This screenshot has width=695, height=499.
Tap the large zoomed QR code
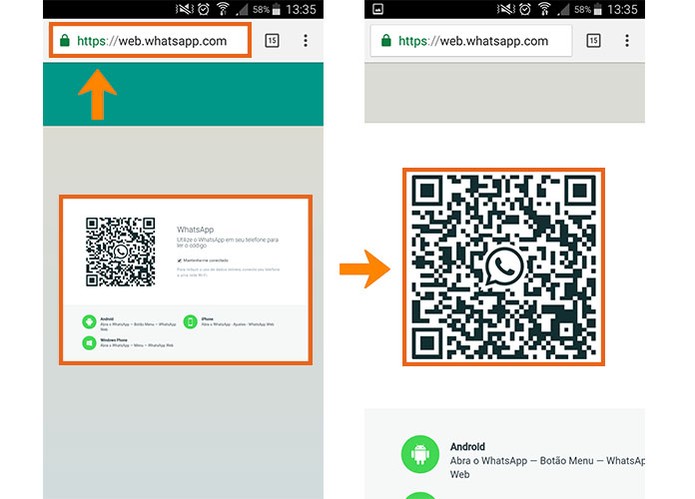(504, 267)
